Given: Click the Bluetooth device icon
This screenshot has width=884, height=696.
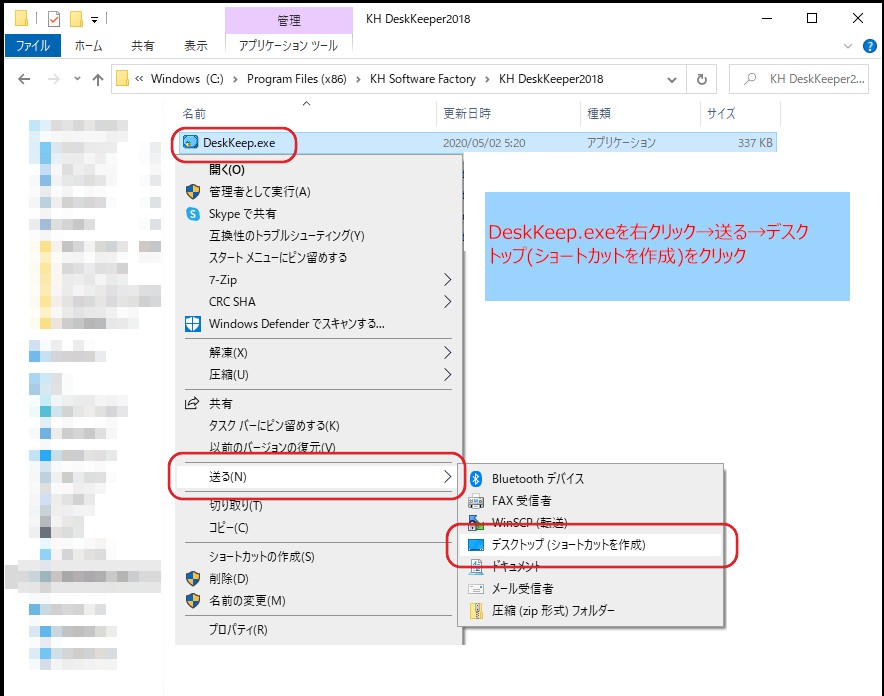Looking at the screenshot, I should point(476,478).
